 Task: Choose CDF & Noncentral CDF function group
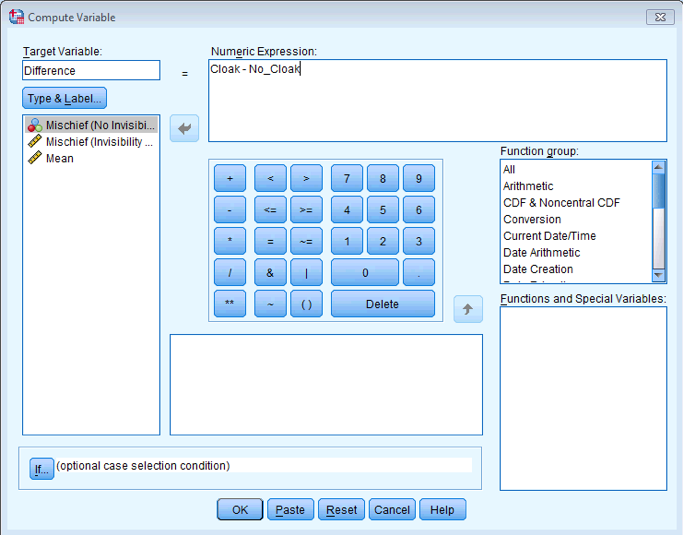tap(561, 203)
